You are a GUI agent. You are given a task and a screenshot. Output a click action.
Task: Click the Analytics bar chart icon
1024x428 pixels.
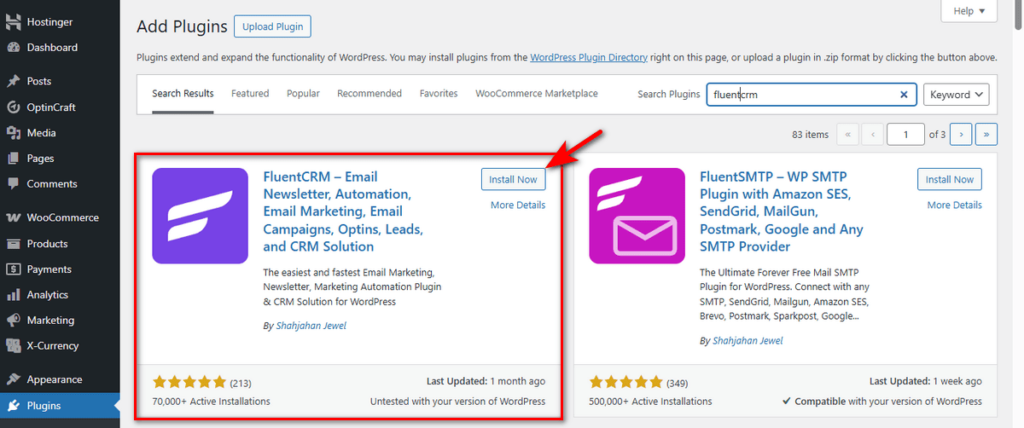[13, 295]
